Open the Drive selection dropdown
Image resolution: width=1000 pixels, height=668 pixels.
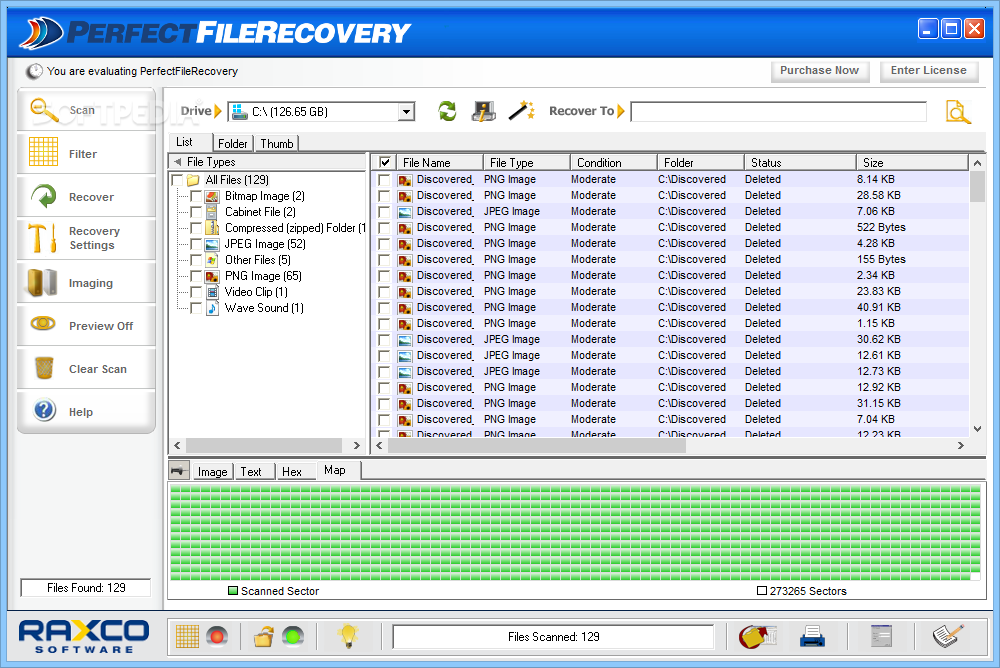pos(406,112)
